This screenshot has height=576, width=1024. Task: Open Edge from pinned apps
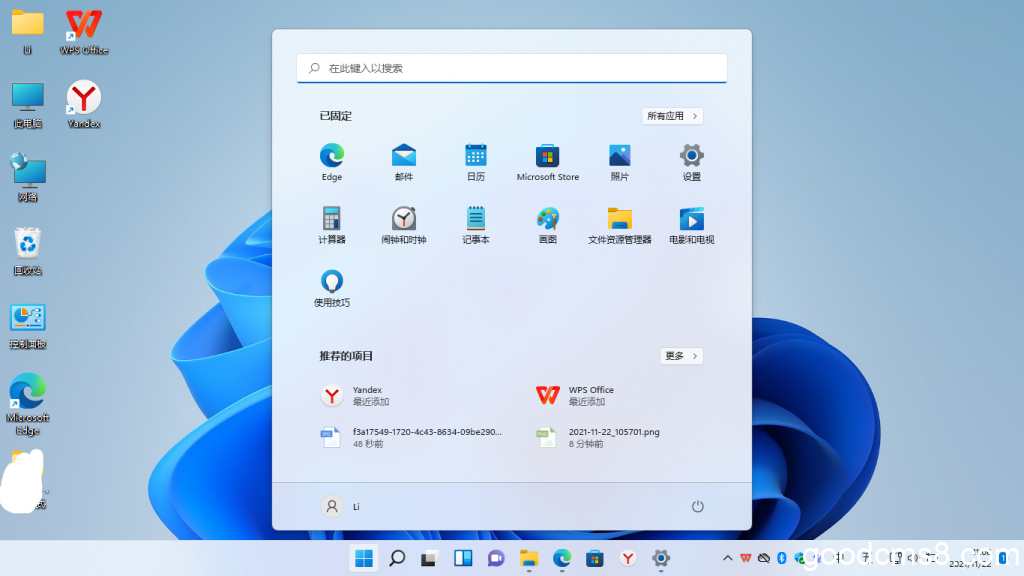pos(332,162)
